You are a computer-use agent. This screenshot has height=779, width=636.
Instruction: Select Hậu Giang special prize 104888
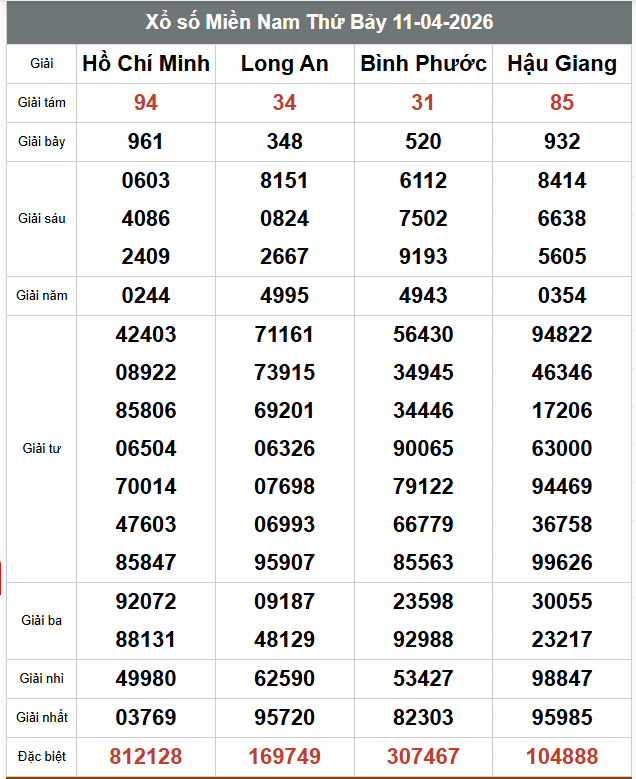(562, 756)
